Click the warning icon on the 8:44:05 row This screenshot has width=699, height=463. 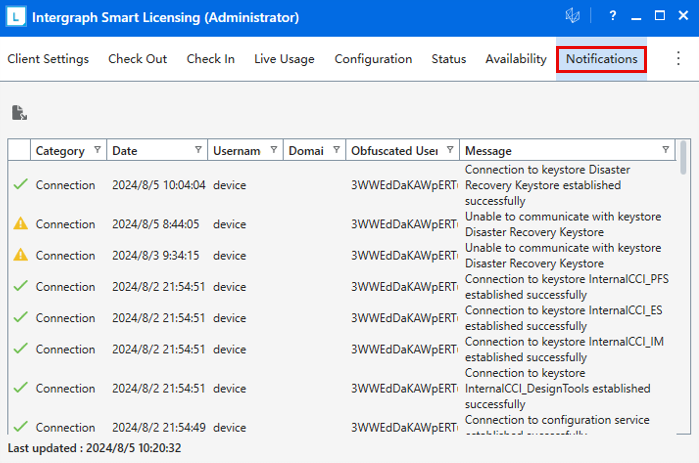(x=19, y=224)
